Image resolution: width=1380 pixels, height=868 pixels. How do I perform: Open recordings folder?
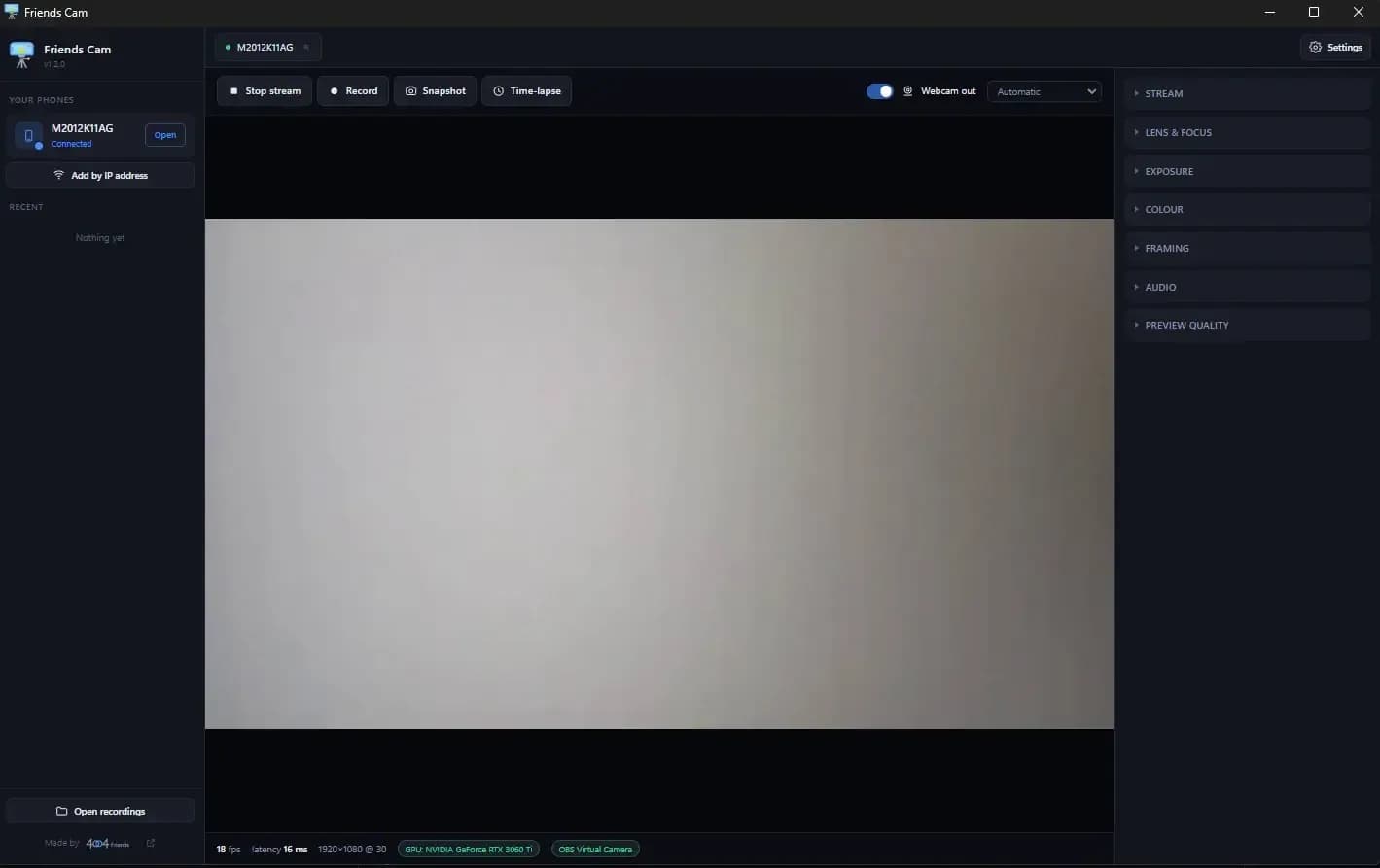pyautogui.click(x=100, y=811)
